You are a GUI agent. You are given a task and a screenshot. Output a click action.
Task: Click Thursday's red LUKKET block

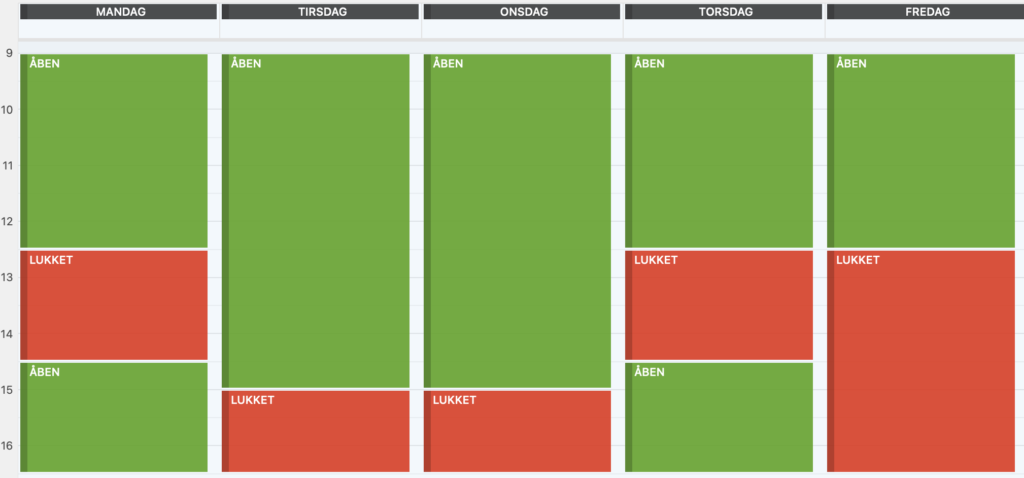tap(719, 305)
